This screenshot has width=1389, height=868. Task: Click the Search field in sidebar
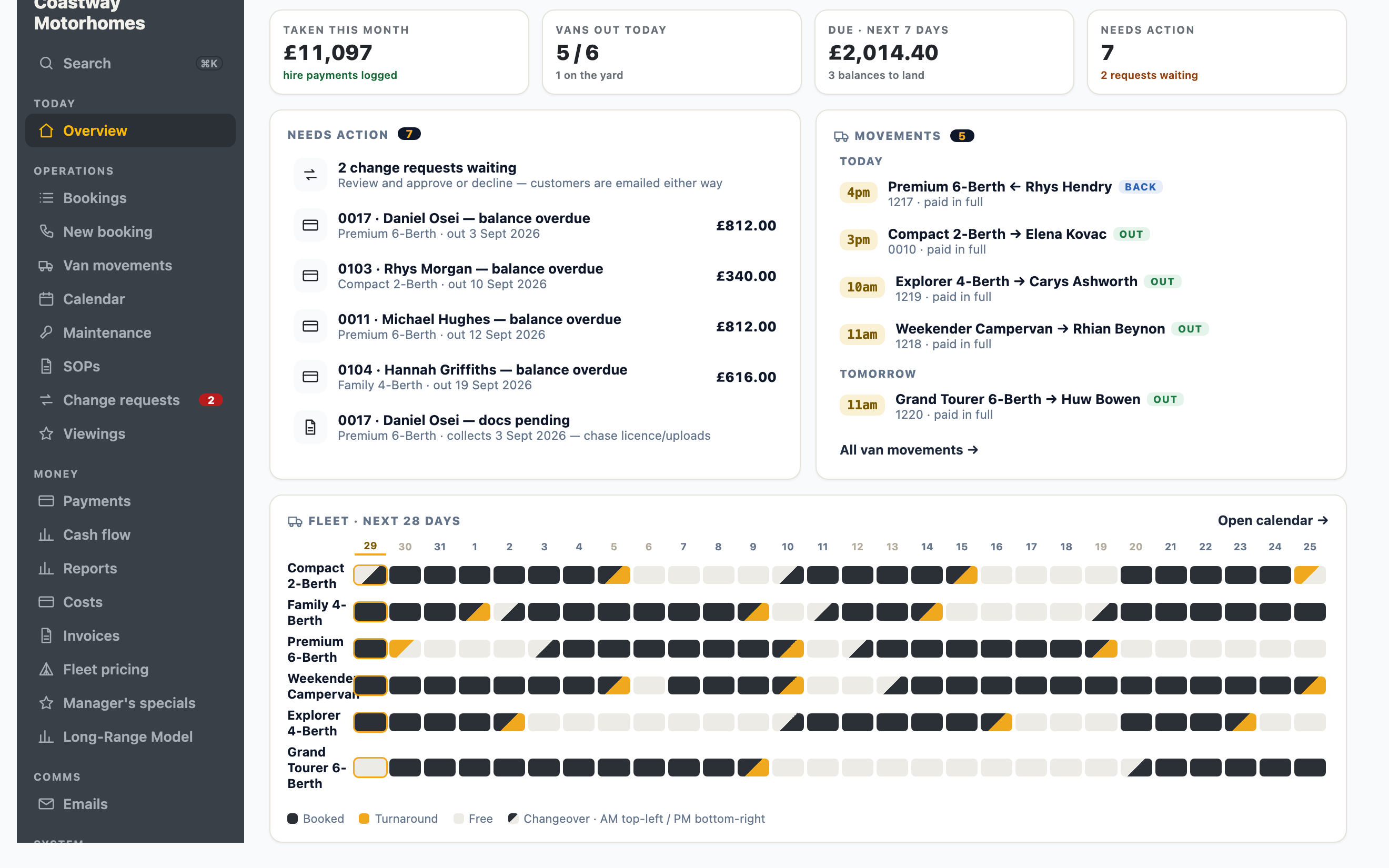[130, 63]
